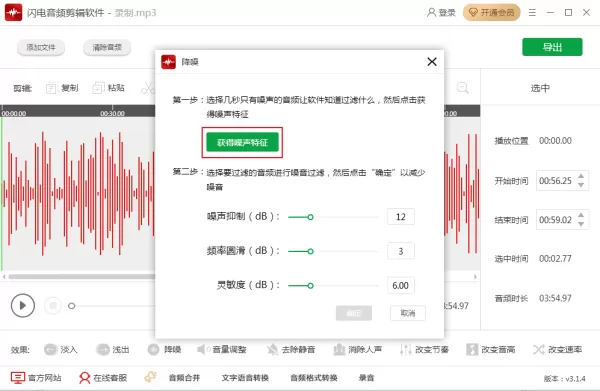This screenshot has width=600, height=391.
Task: Click 选中时间 value 00:02.77
Action: point(555,259)
